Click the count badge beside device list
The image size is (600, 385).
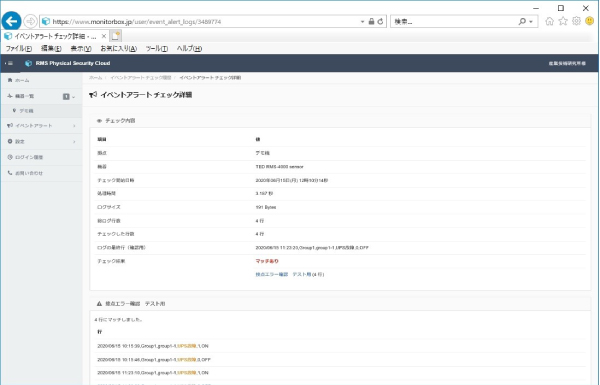click(x=66, y=96)
